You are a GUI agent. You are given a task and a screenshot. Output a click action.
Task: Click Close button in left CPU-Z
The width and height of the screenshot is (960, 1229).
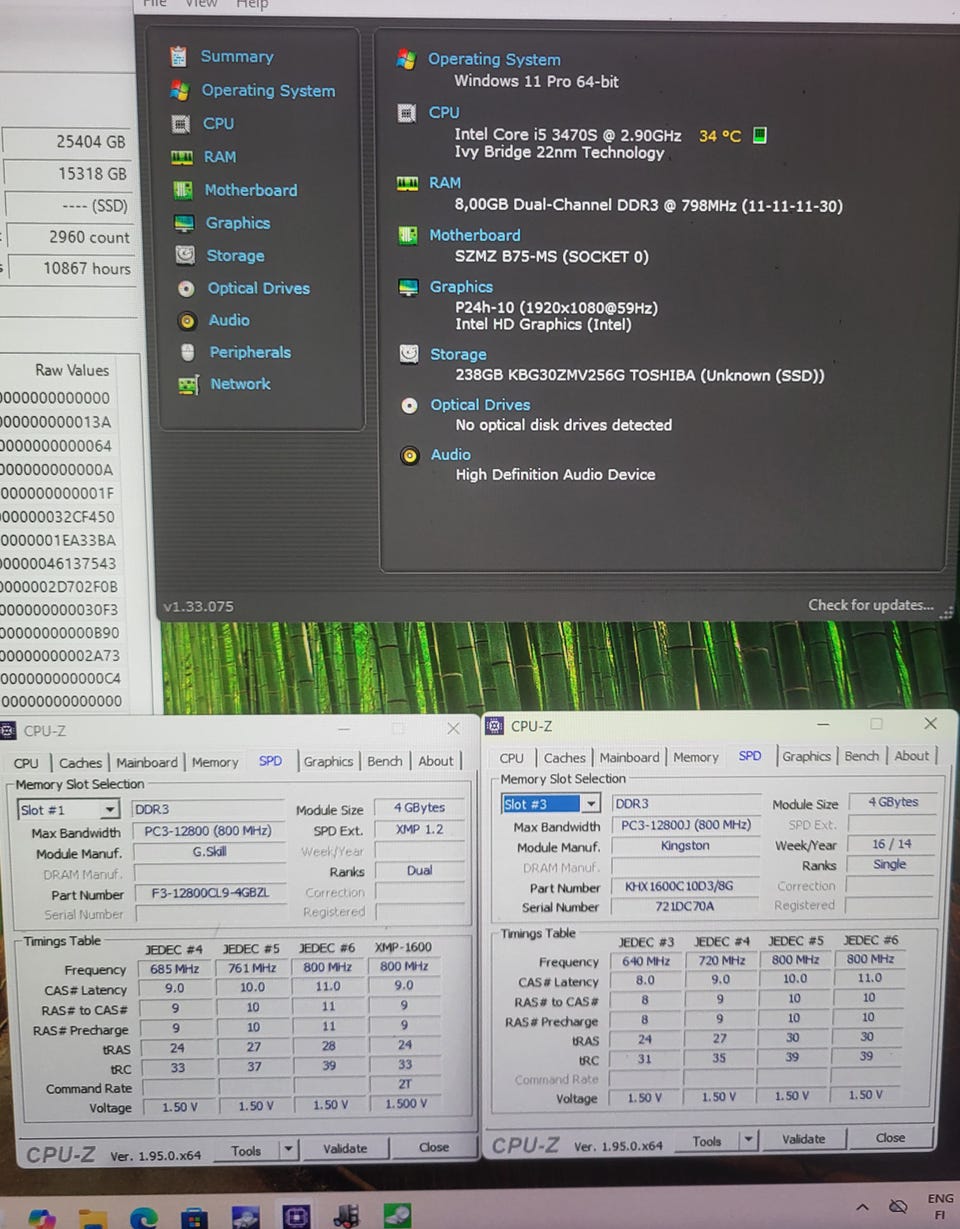point(433,1148)
